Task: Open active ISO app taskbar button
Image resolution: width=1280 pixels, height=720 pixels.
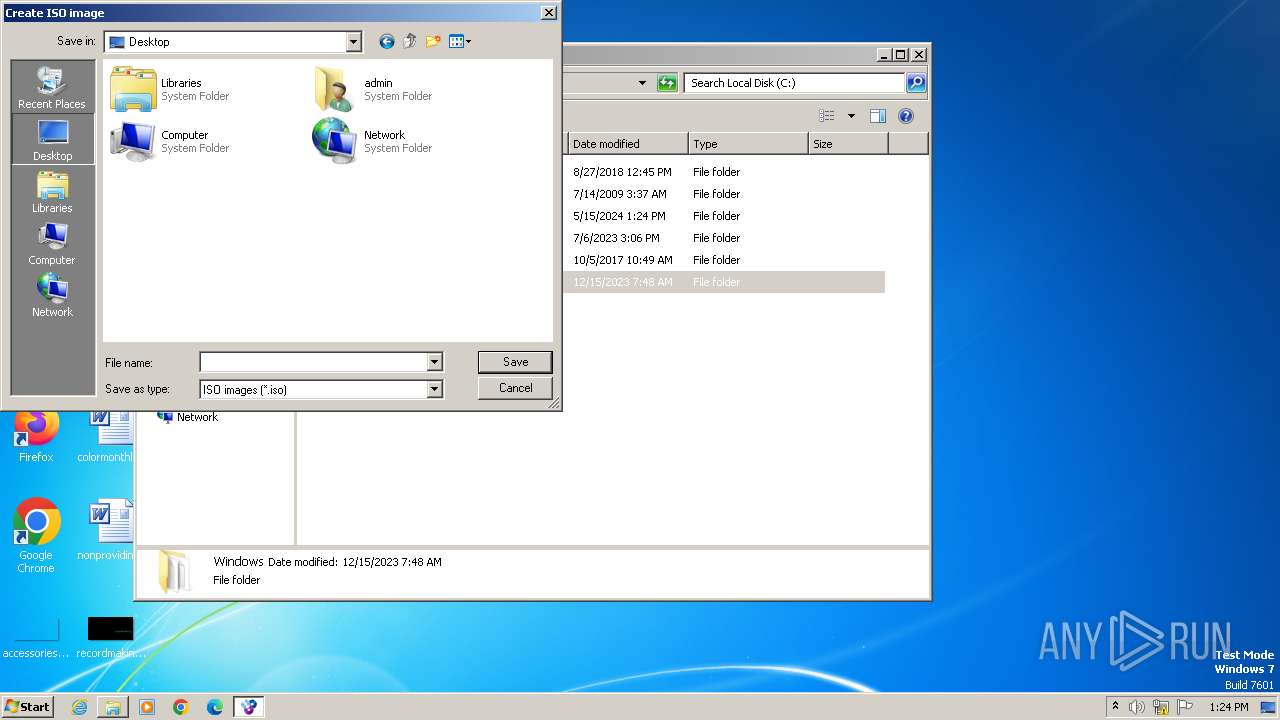Action: pos(249,707)
